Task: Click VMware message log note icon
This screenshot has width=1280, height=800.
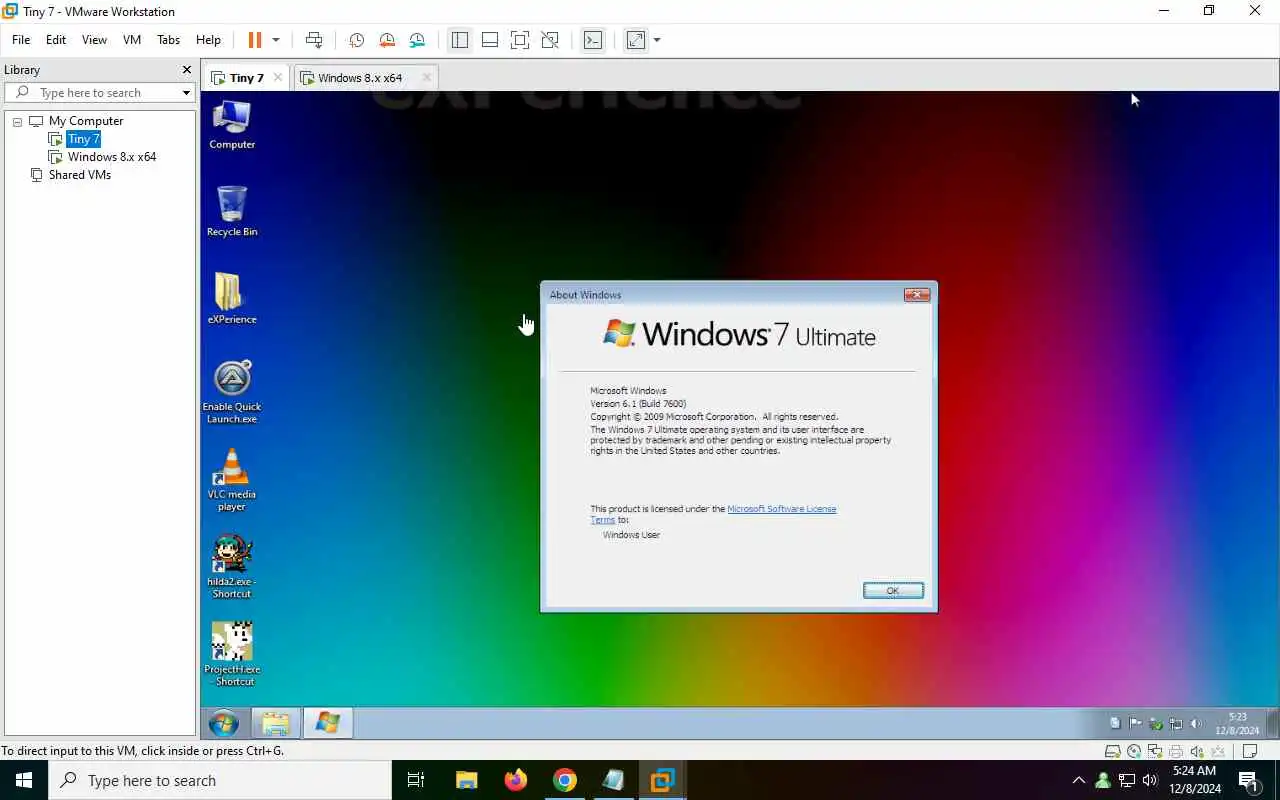Action: click(x=1248, y=751)
